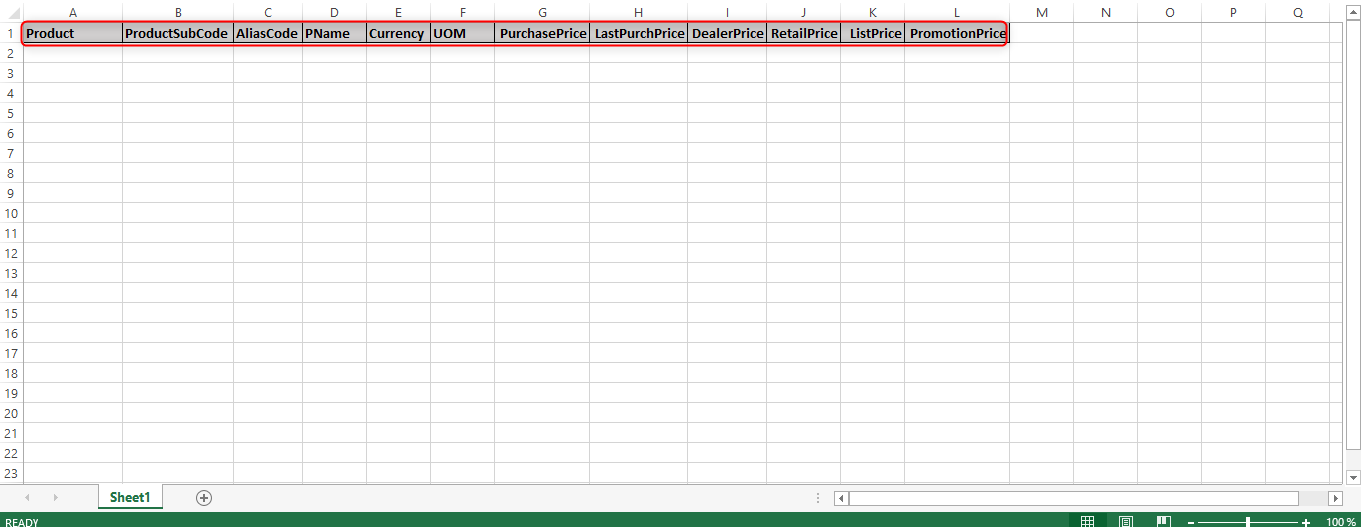
Task: Select the PromotionPrice header cell
Action: coord(957,33)
